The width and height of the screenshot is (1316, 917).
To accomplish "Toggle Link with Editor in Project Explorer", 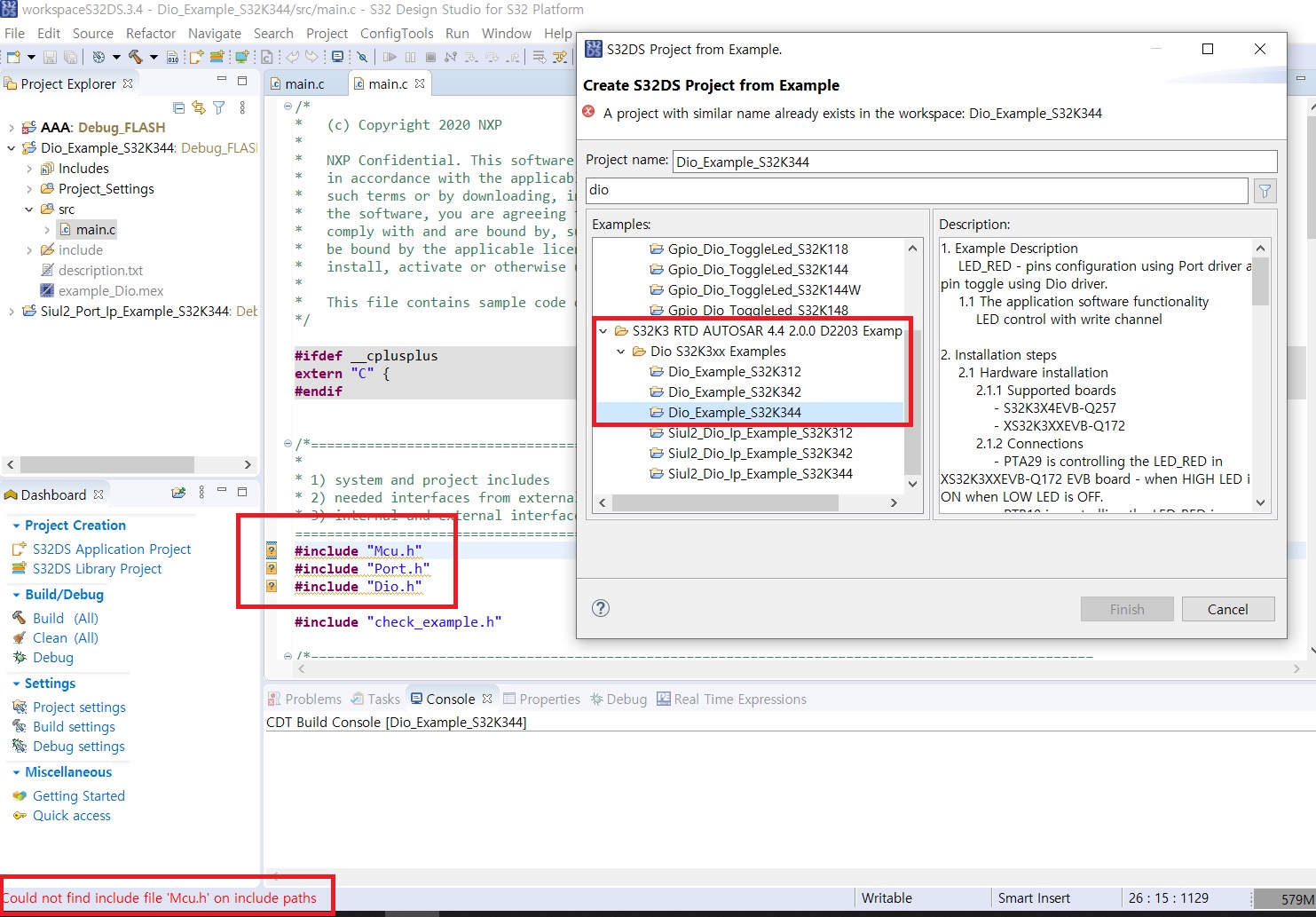I will 197,107.
